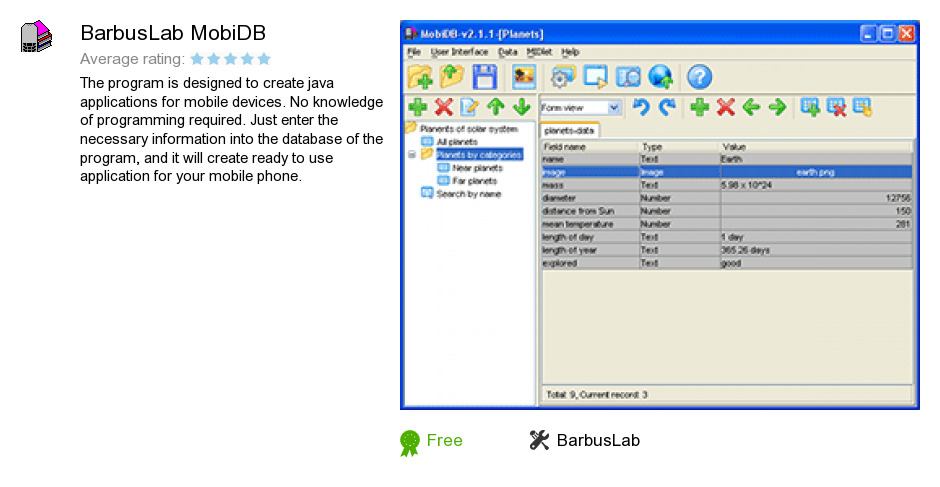Delete tree item with left red X

tap(444, 107)
